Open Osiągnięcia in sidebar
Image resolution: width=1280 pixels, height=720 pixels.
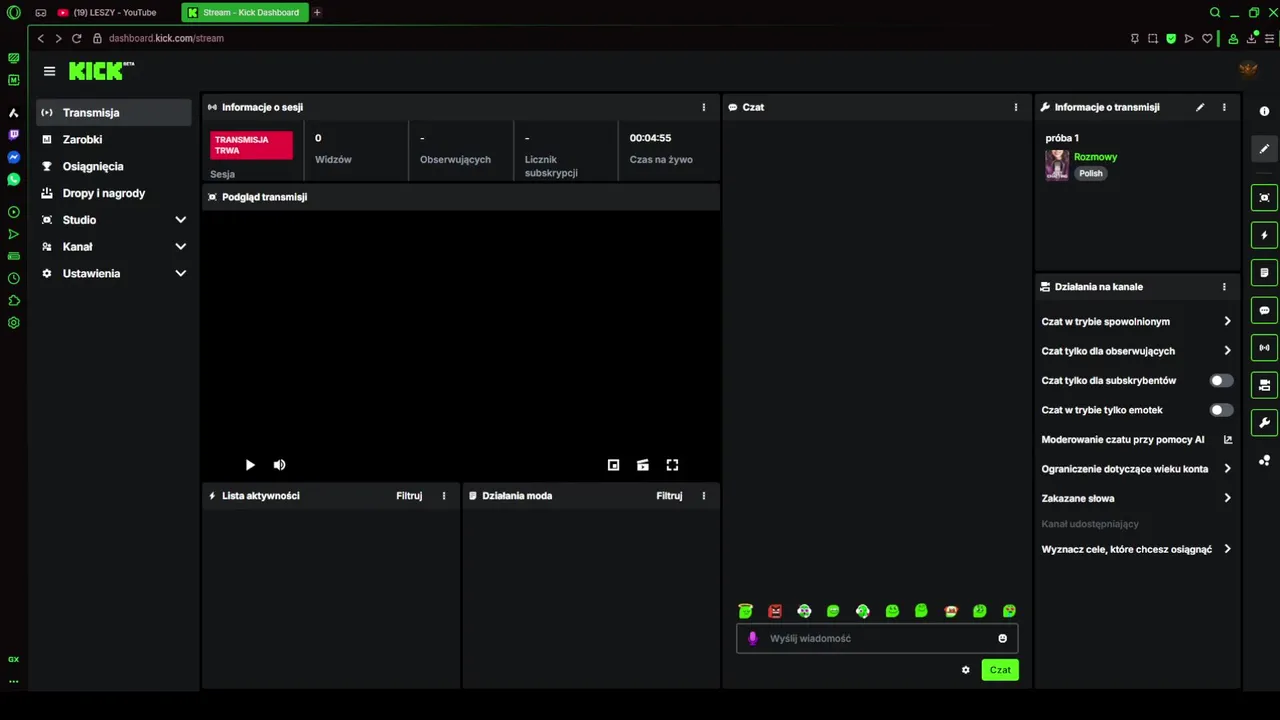[114, 167]
